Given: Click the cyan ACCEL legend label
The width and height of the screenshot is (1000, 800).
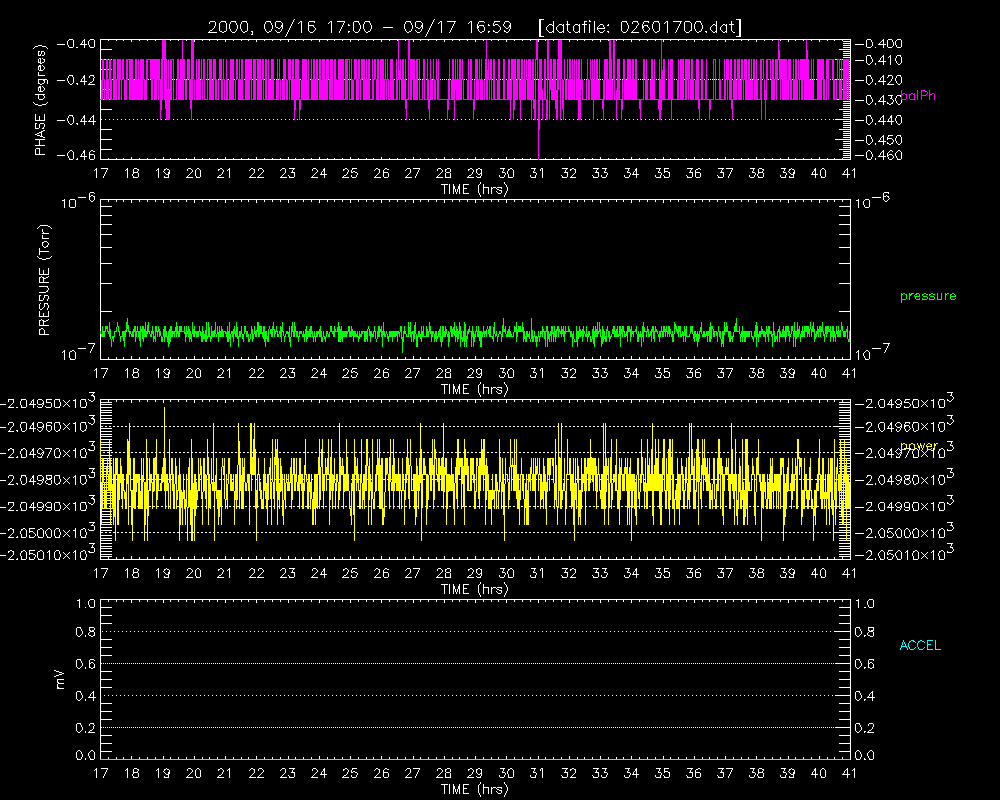Looking at the screenshot, I should [x=920, y=646].
